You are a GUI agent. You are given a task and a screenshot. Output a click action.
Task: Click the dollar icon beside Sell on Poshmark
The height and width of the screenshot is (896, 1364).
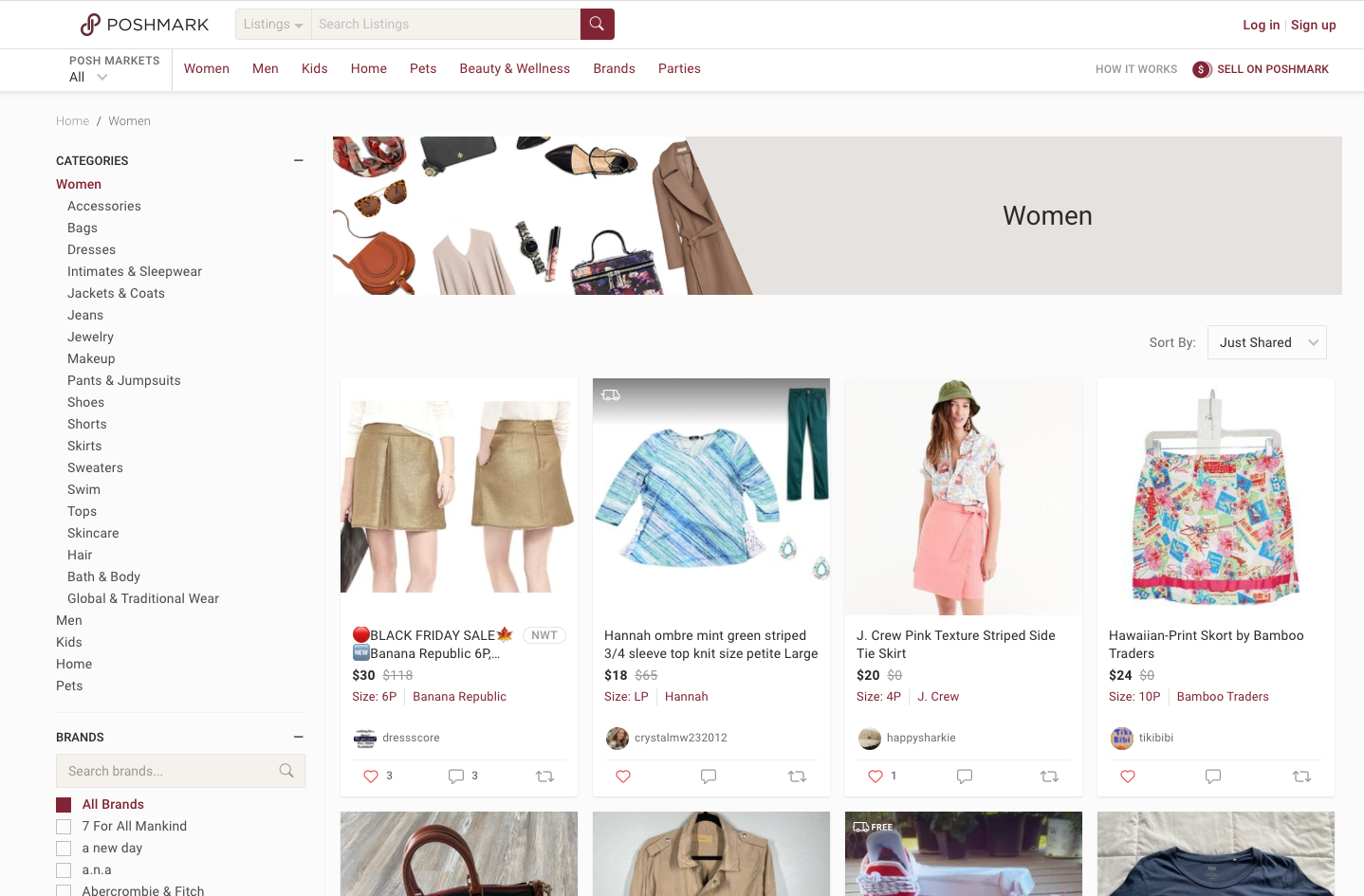point(1202,69)
